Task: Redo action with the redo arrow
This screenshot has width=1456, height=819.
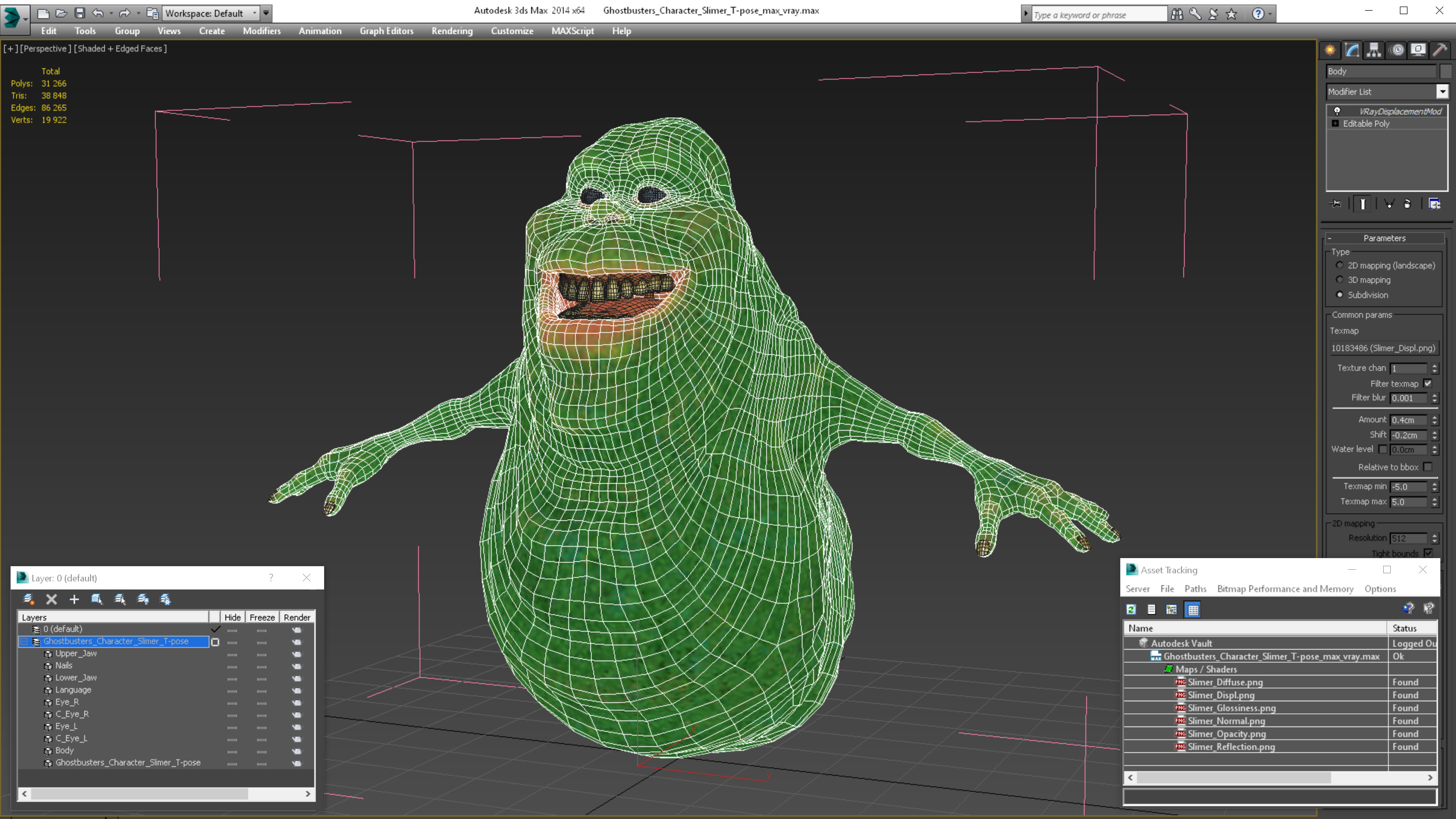Action: 124,13
